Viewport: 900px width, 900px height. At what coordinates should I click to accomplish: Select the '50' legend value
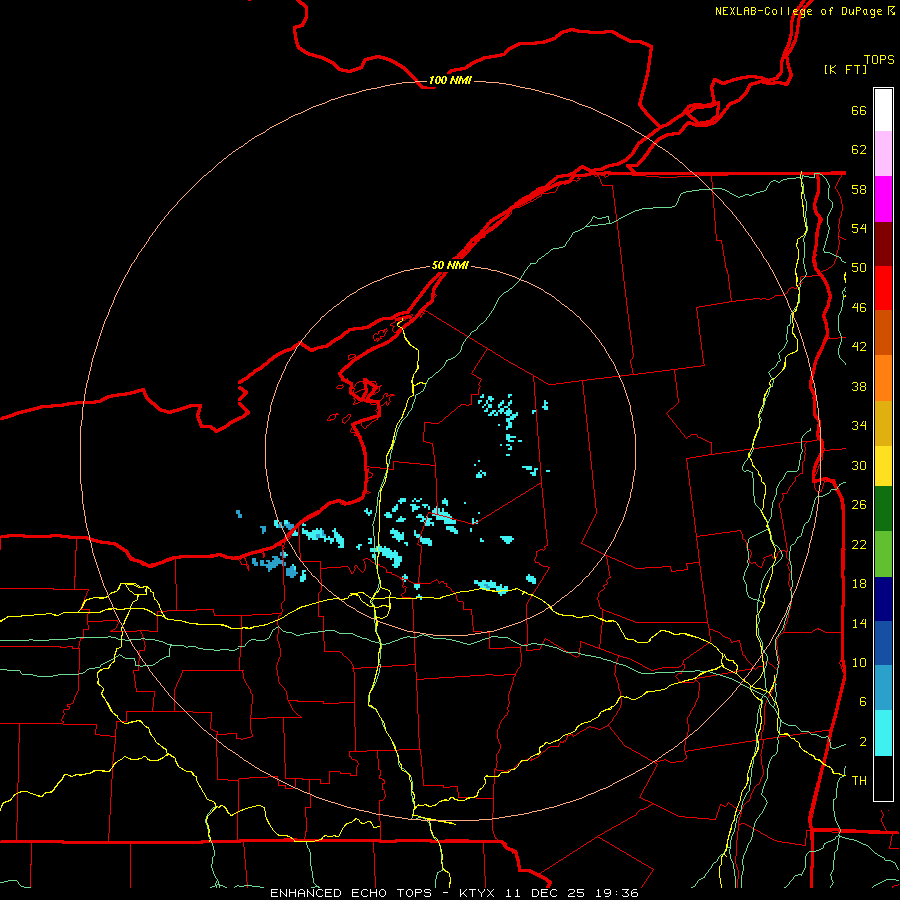coord(859,268)
